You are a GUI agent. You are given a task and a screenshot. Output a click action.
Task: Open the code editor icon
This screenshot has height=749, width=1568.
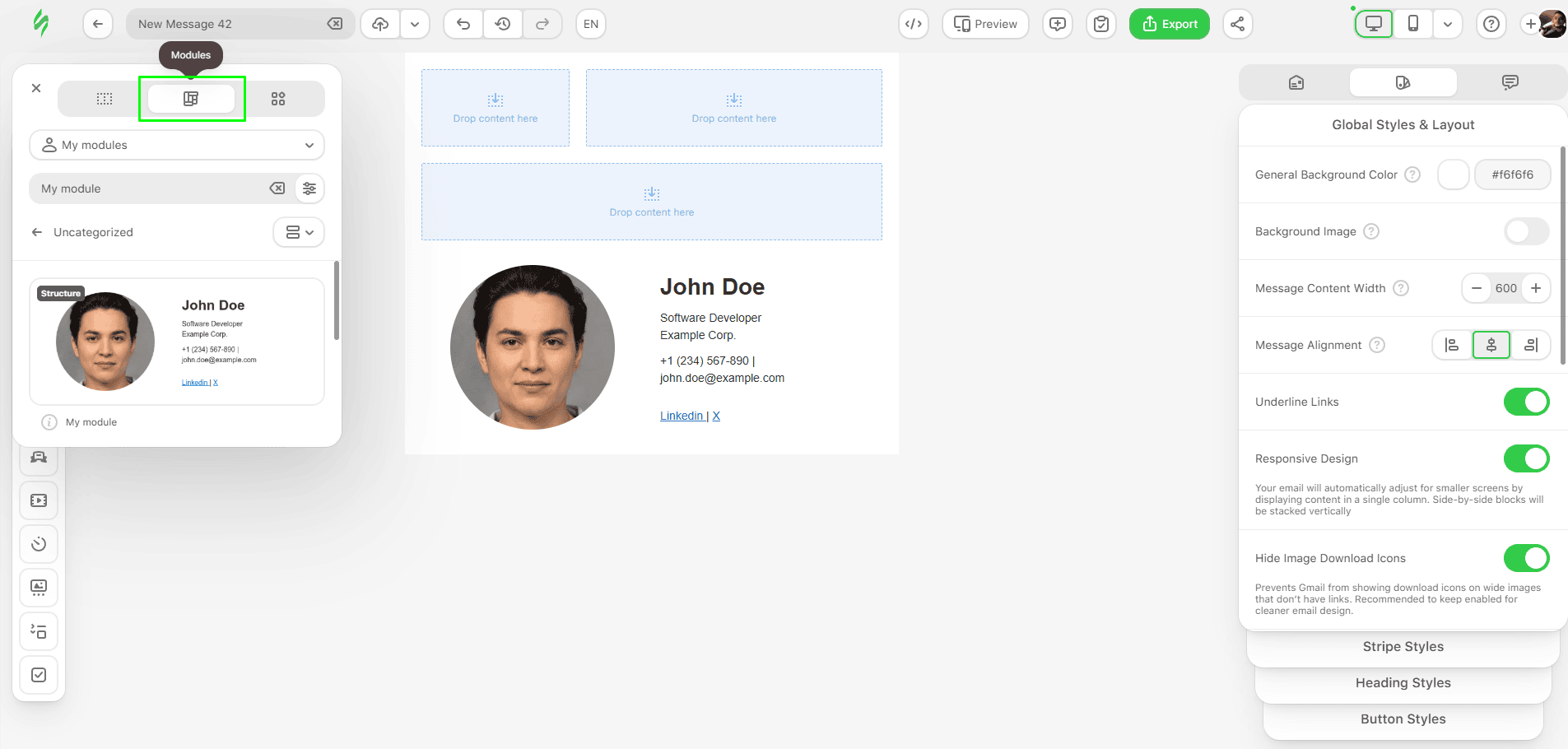click(914, 24)
